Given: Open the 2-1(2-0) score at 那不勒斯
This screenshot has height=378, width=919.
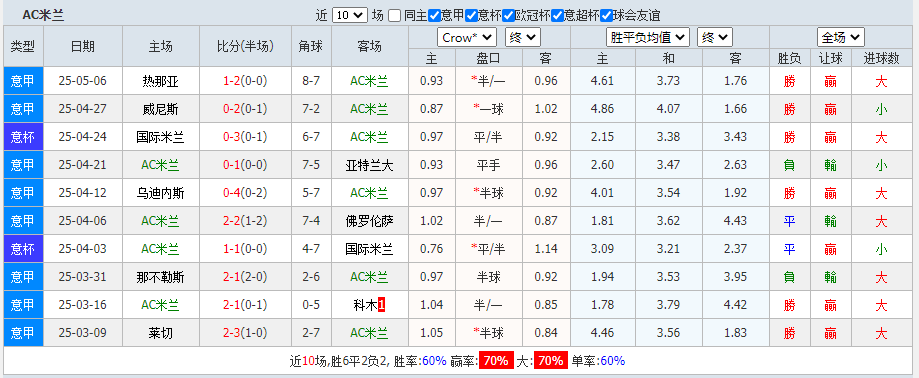Looking at the screenshot, I should (245, 277).
